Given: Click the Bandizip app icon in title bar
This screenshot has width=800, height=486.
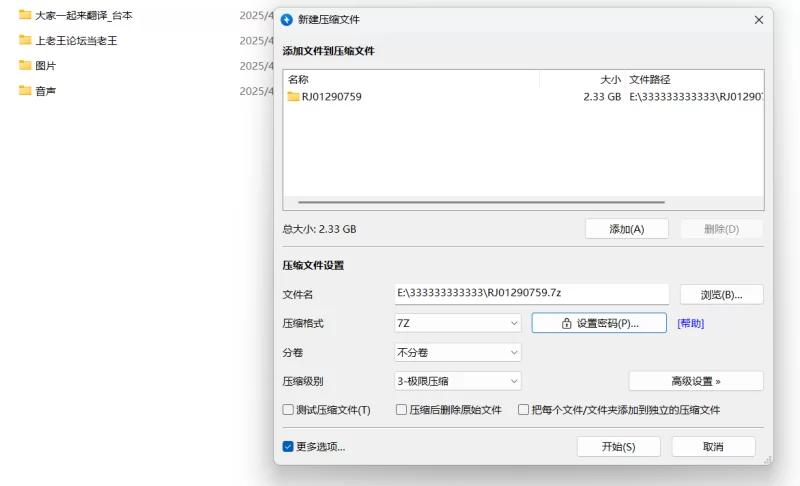Looking at the screenshot, I should (x=287, y=20).
